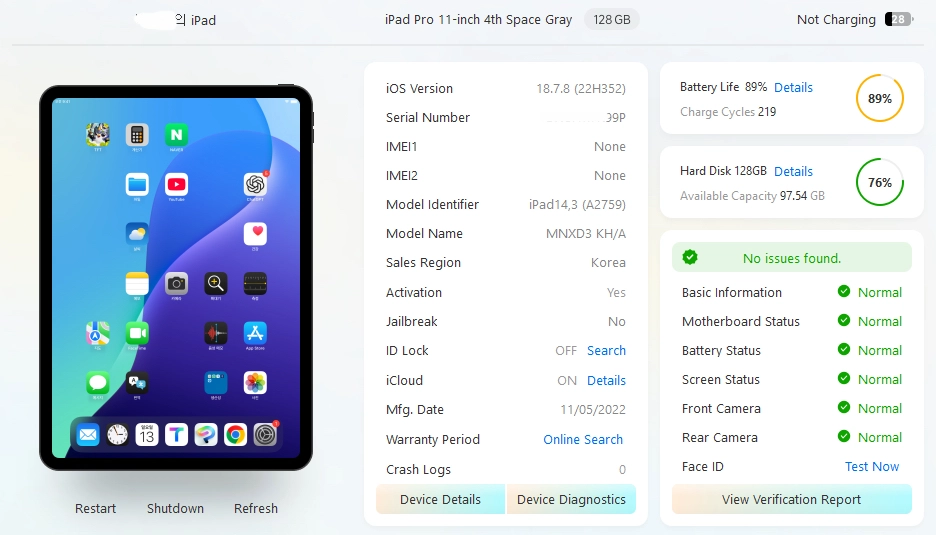
Task: Click the App Store icon on iPad screen
Action: click(x=255, y=333)
